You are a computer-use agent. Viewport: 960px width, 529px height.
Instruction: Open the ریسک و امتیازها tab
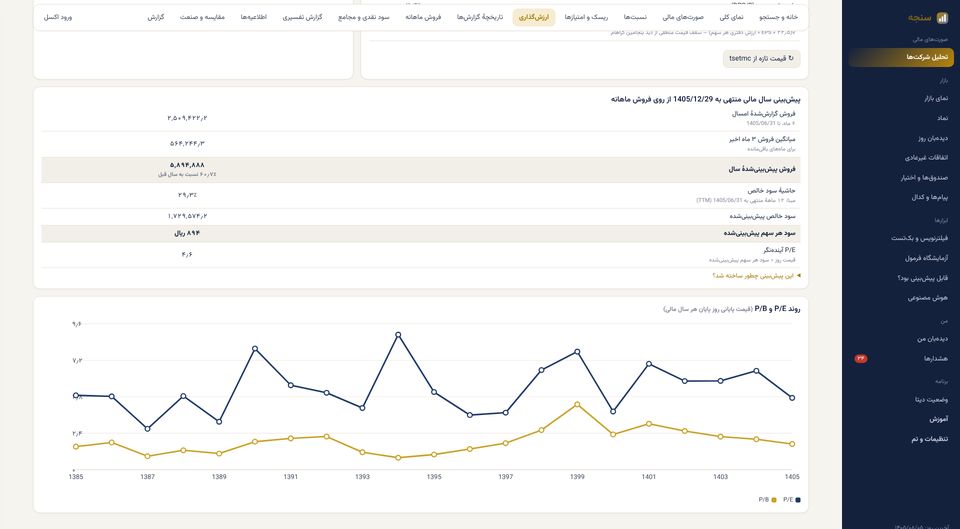point(587,18)
